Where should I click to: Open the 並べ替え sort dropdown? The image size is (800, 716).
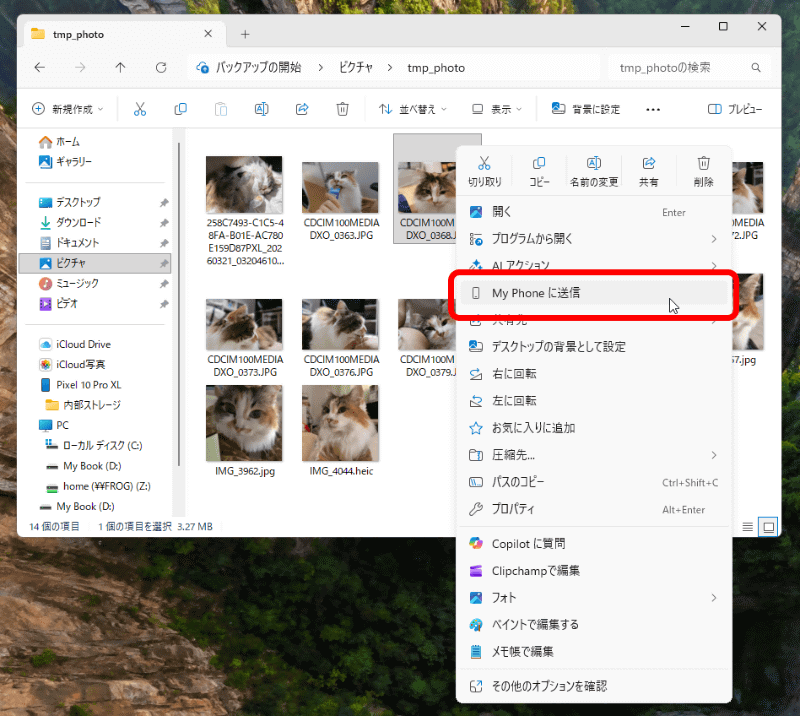click(413, 109)
